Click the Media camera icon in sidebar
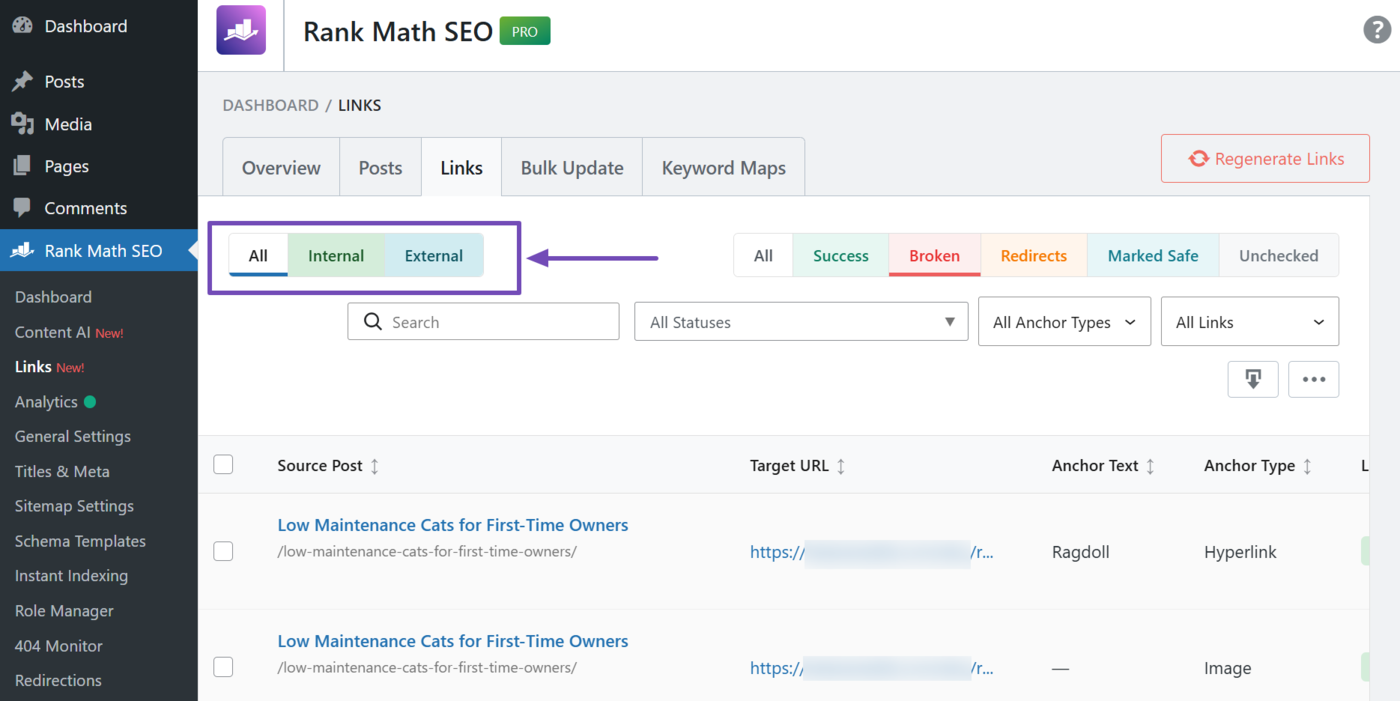This screenshot has height=701, width=1400. (22, 123)
